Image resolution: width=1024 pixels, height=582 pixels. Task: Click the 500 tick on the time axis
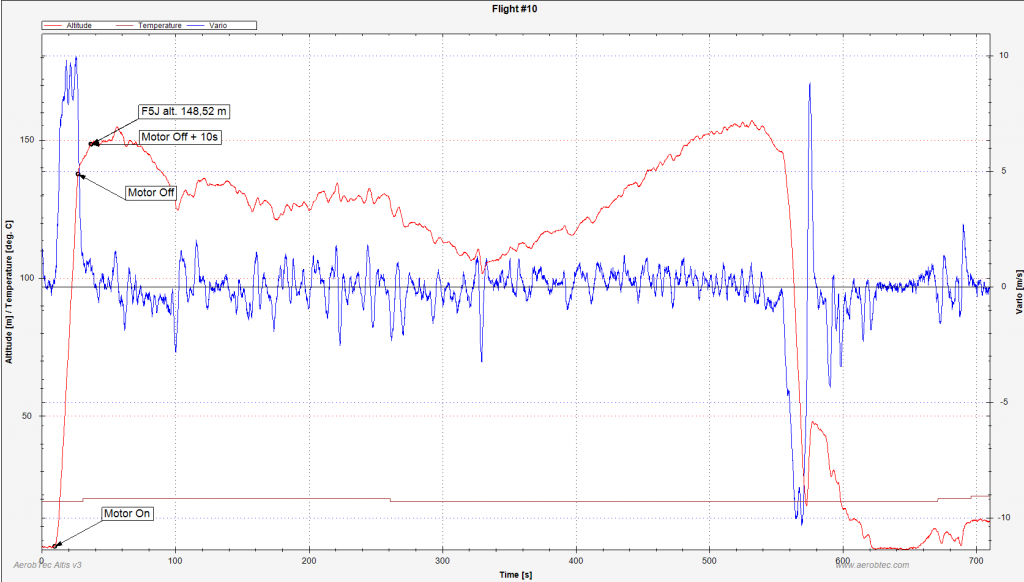coord(709,559)
